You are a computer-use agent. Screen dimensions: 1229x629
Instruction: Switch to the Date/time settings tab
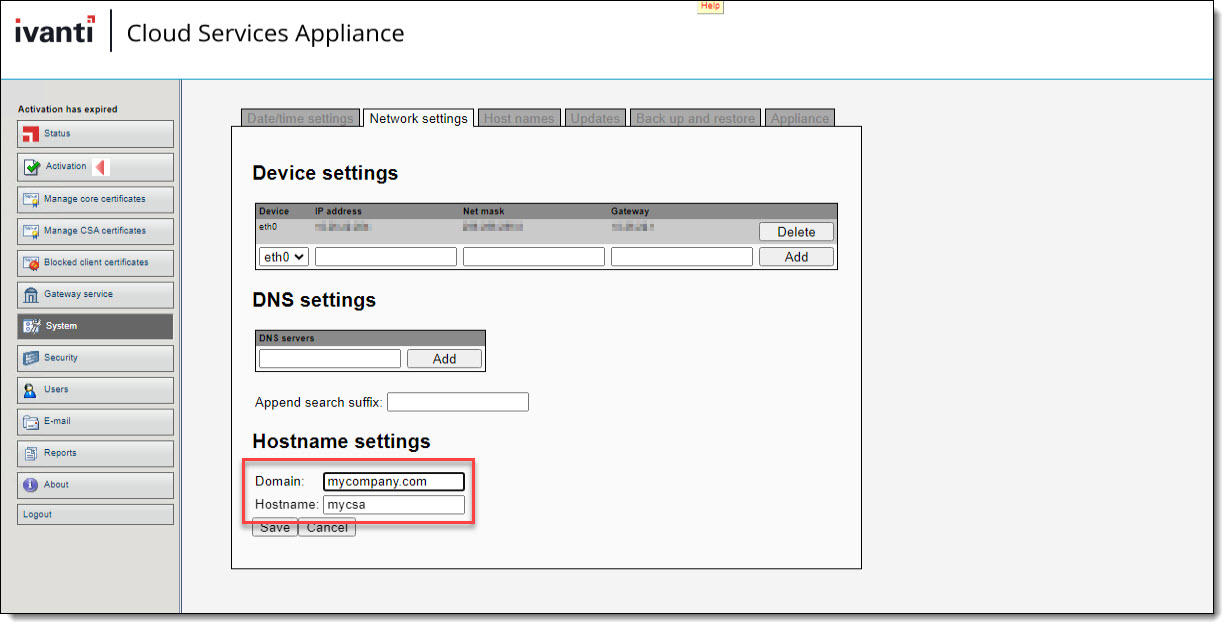[x=300, y=118]
